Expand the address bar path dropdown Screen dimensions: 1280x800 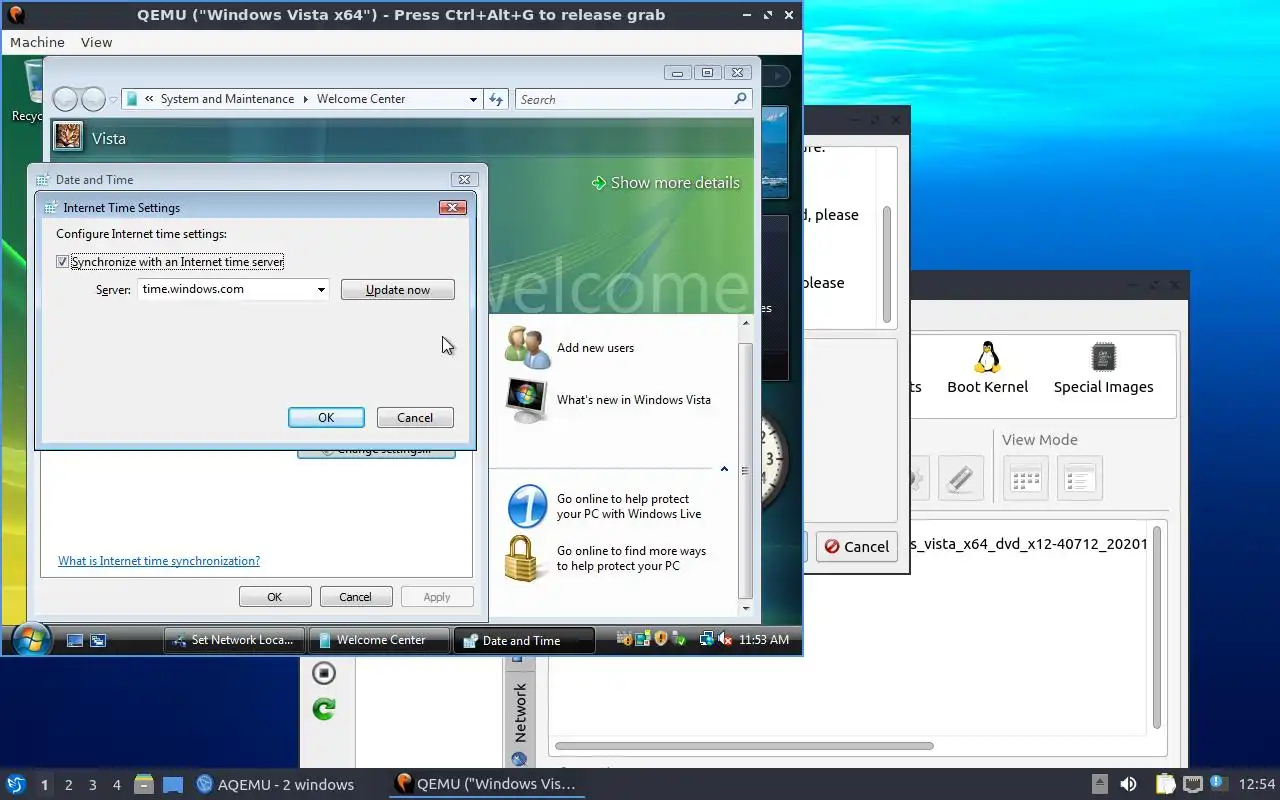(473, 99)
